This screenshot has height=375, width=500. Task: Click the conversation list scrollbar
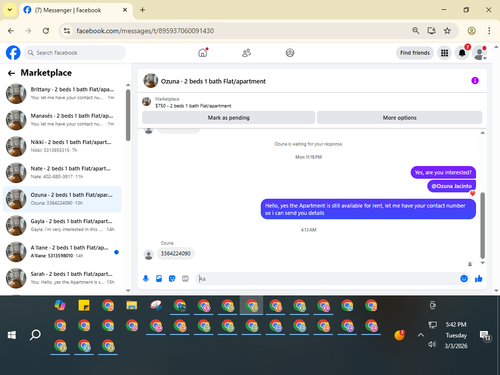pos(128,115)
